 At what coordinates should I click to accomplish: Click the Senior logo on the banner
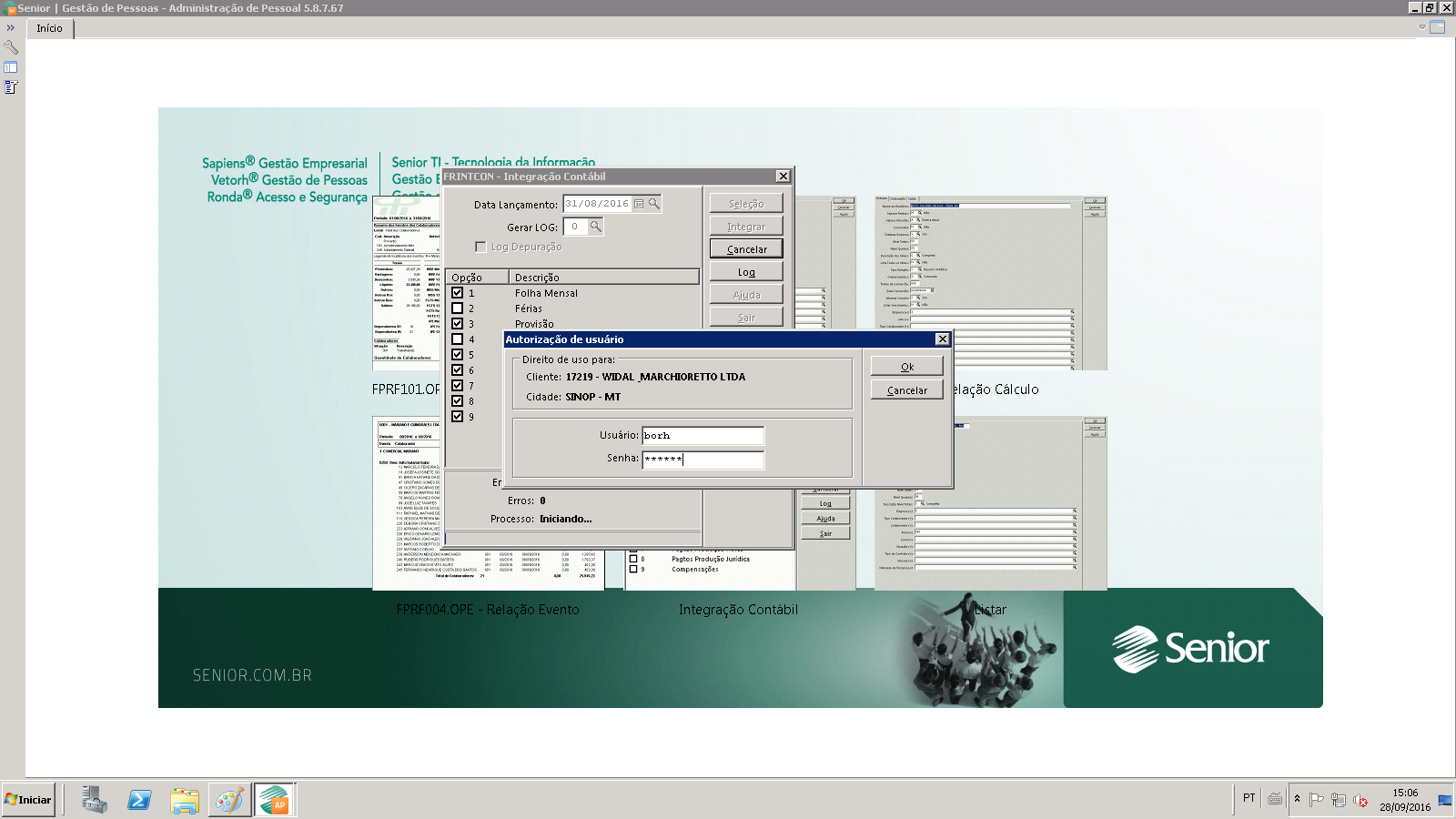(1190, 649)
